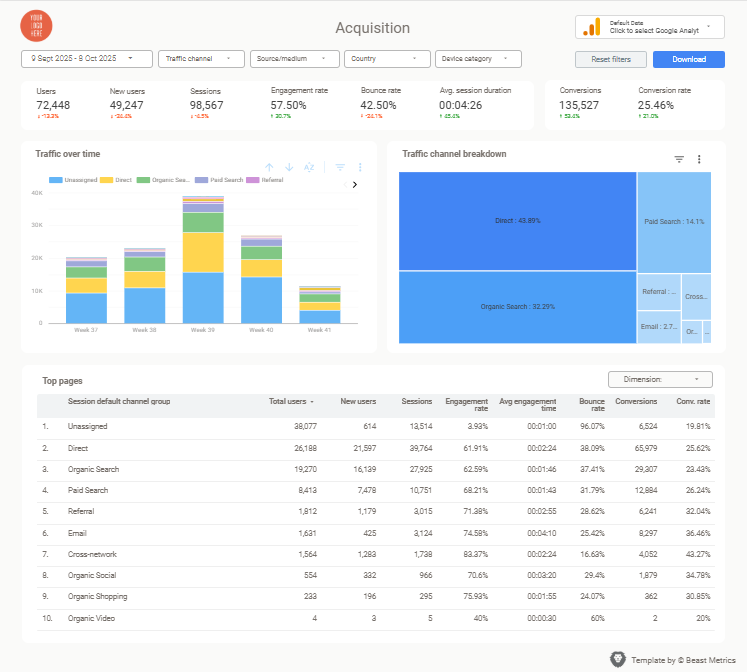
Task: Click the next legend page arrow
Action: [354, 185]
